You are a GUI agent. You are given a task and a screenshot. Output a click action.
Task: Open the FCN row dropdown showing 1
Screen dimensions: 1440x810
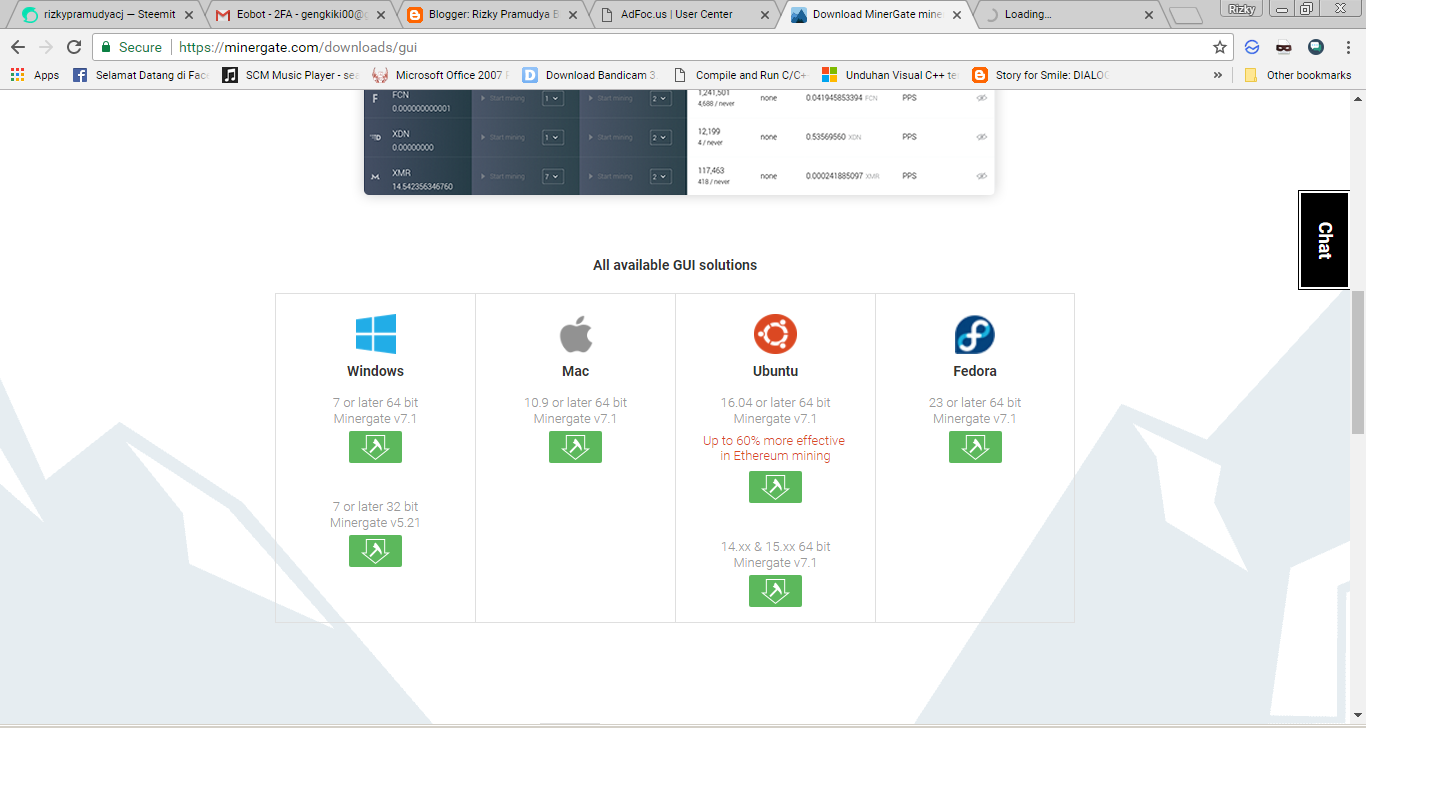[x=552, y=98]
